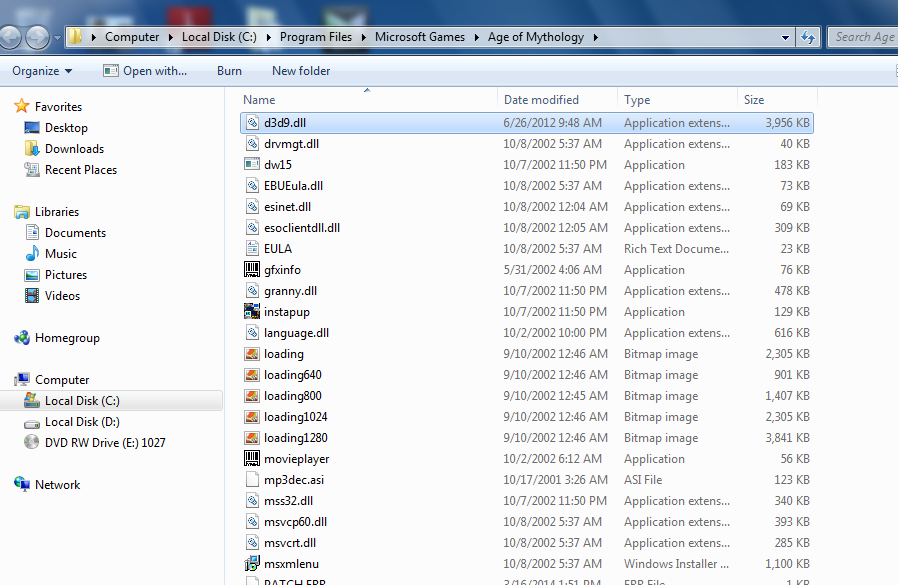Select the esoclientdll.dll file name

302,228
